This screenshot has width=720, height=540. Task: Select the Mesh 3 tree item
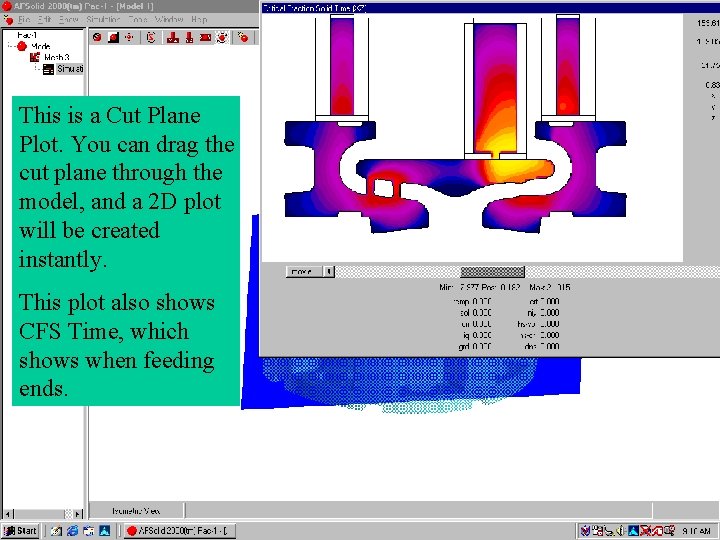coord(56,57)
